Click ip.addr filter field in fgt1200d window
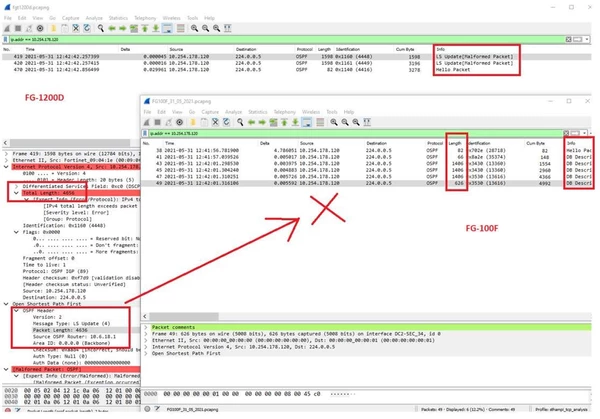Image resolution: width=600 pixels, height=419 pixels. [x=285, y=39]
